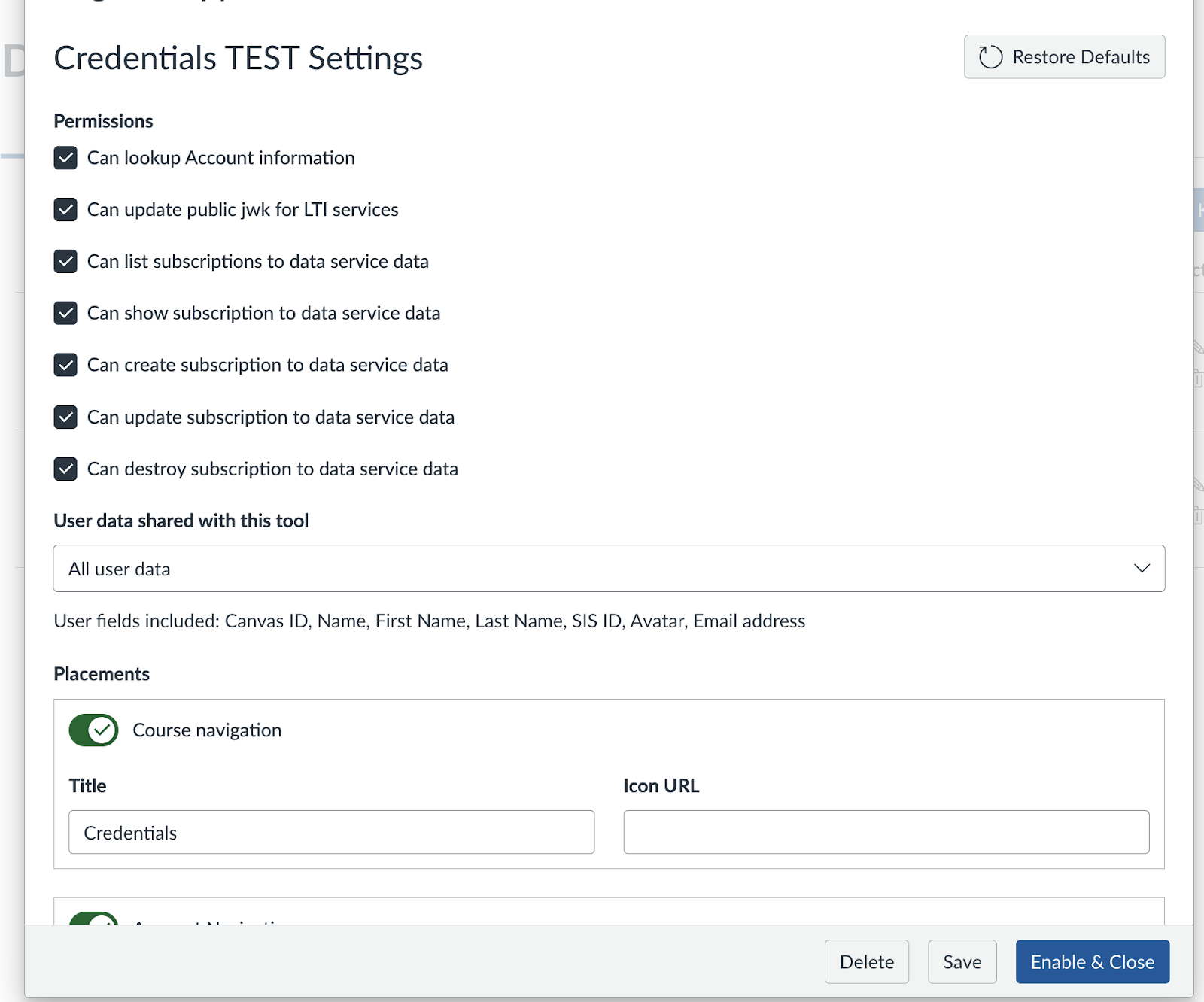Uncheck Can list subscriptions permission

tap(65, 262)
